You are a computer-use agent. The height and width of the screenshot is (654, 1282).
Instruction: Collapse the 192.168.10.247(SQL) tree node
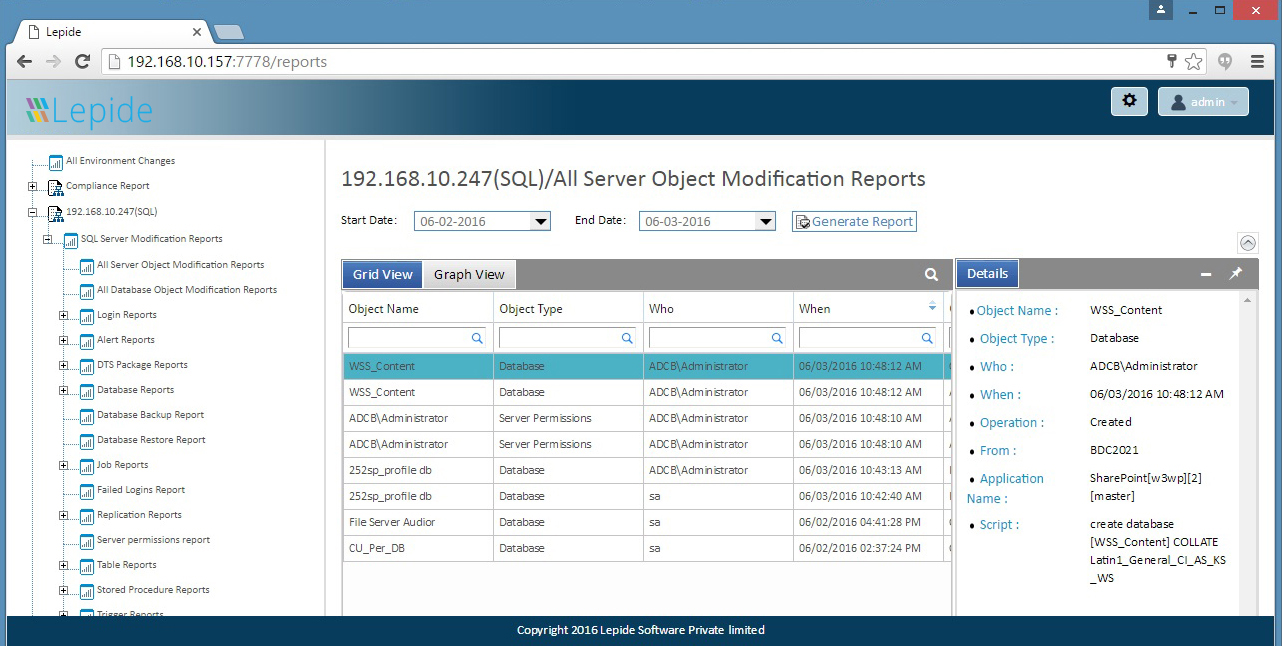32,212
